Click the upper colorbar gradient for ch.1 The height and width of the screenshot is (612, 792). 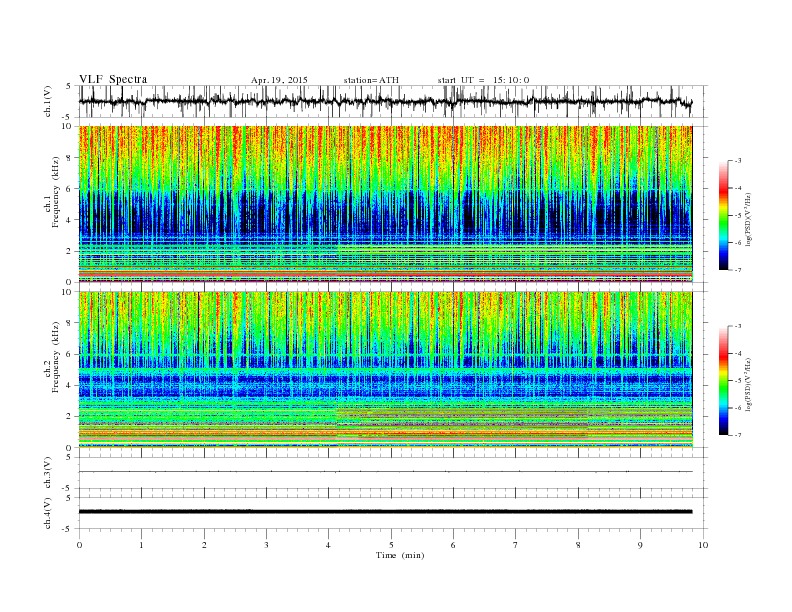pyautogui.click(x=723, y=215)
